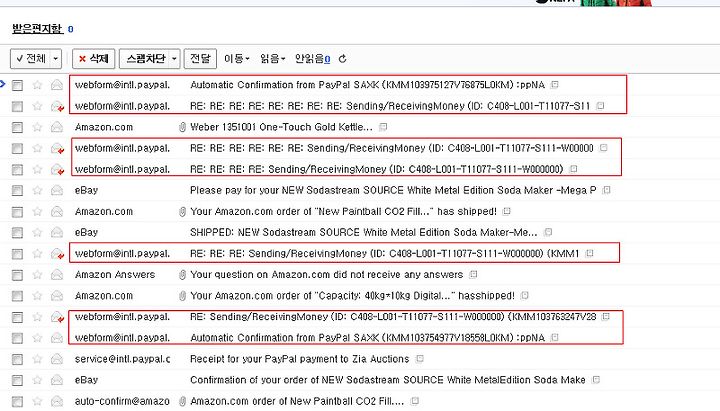The height and width of the screenshot is (411, 720).
Task: Click the 전달 forward button
Action: tap(200, 59)
